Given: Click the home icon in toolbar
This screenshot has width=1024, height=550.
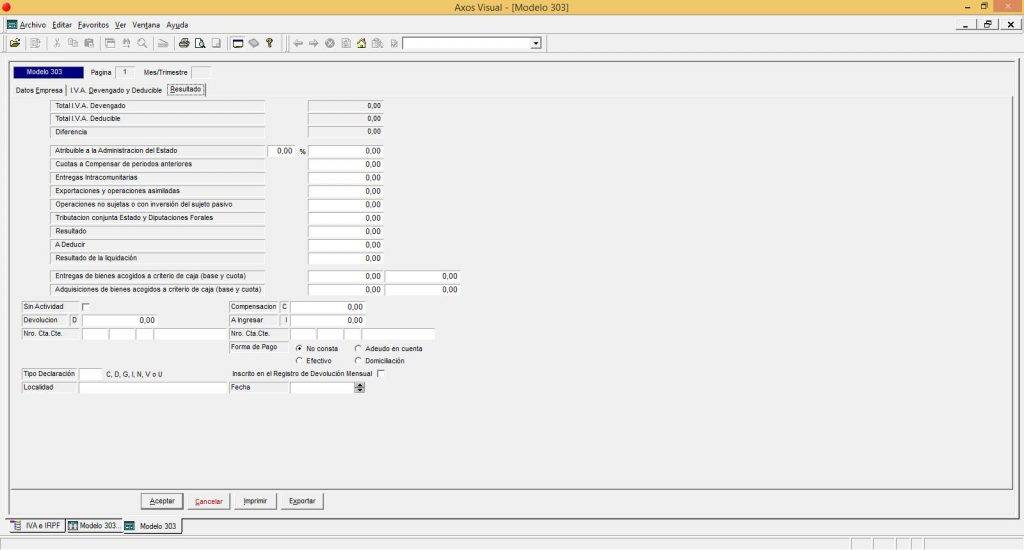Looking at the screenshot, I should [362, 43].
